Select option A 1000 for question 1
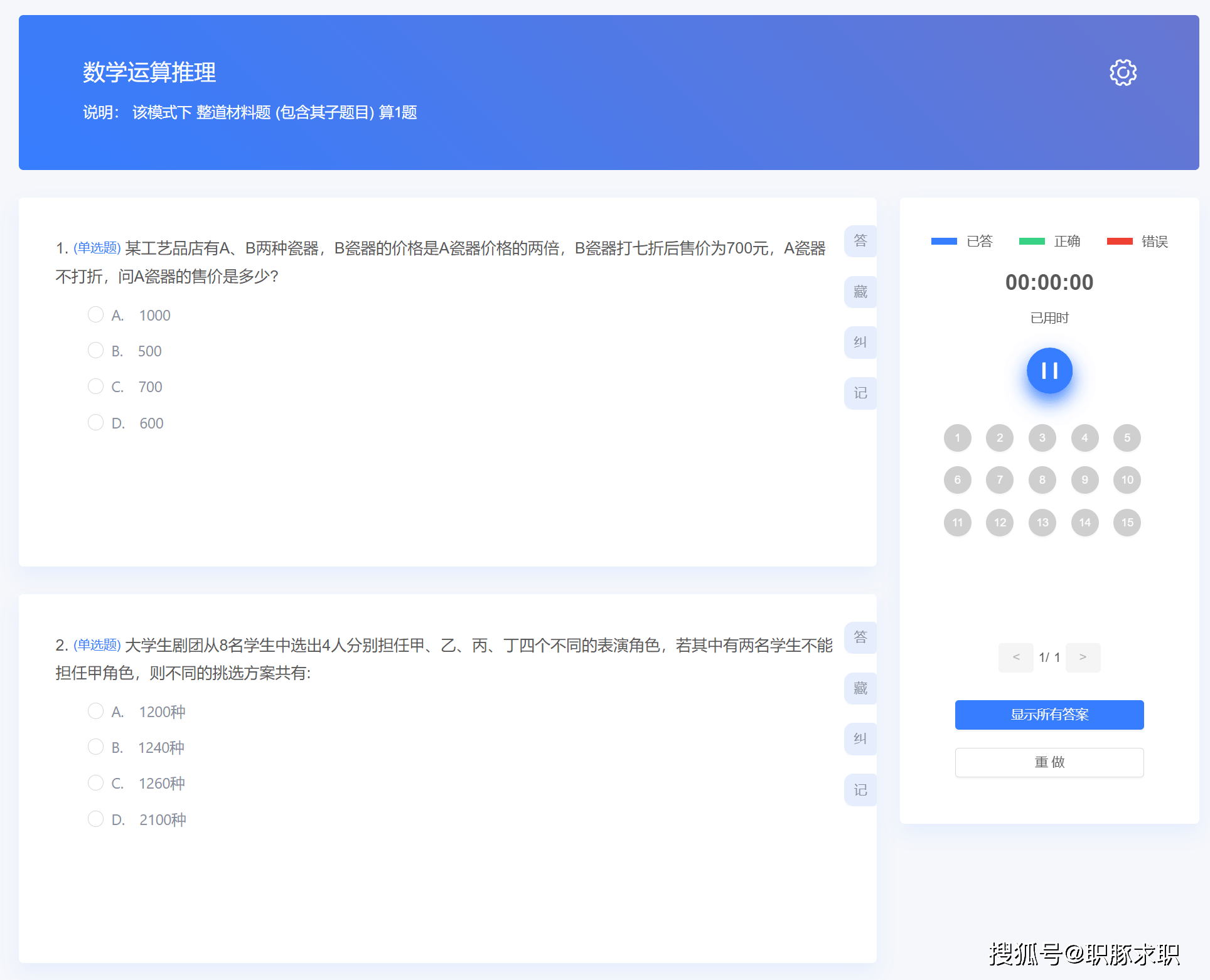The width and height of the screenshot is (1210, 980). (x=95, y=314)
